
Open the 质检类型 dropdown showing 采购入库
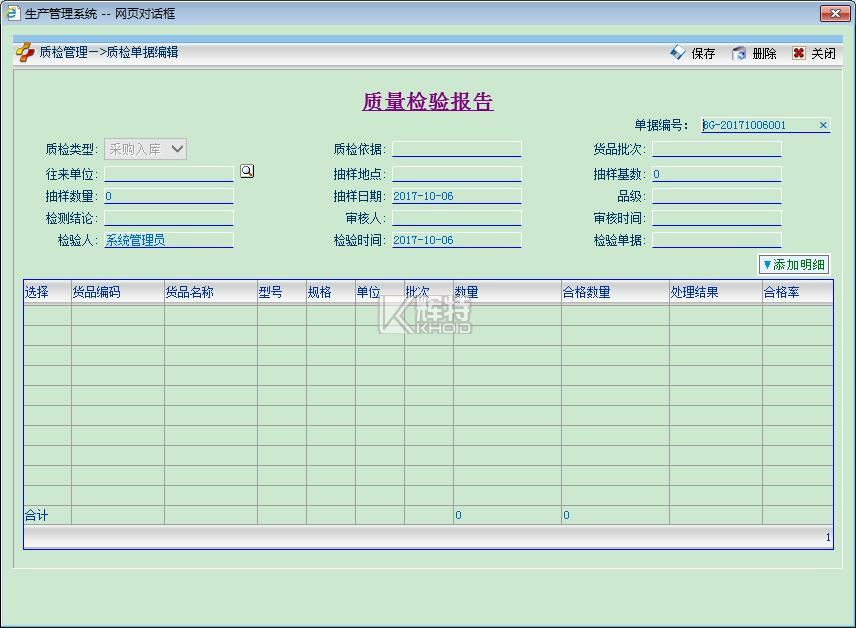146,149
